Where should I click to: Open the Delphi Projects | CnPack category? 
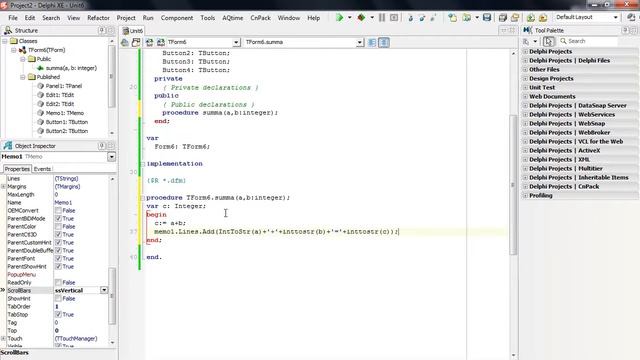click(x=564, y=186)
